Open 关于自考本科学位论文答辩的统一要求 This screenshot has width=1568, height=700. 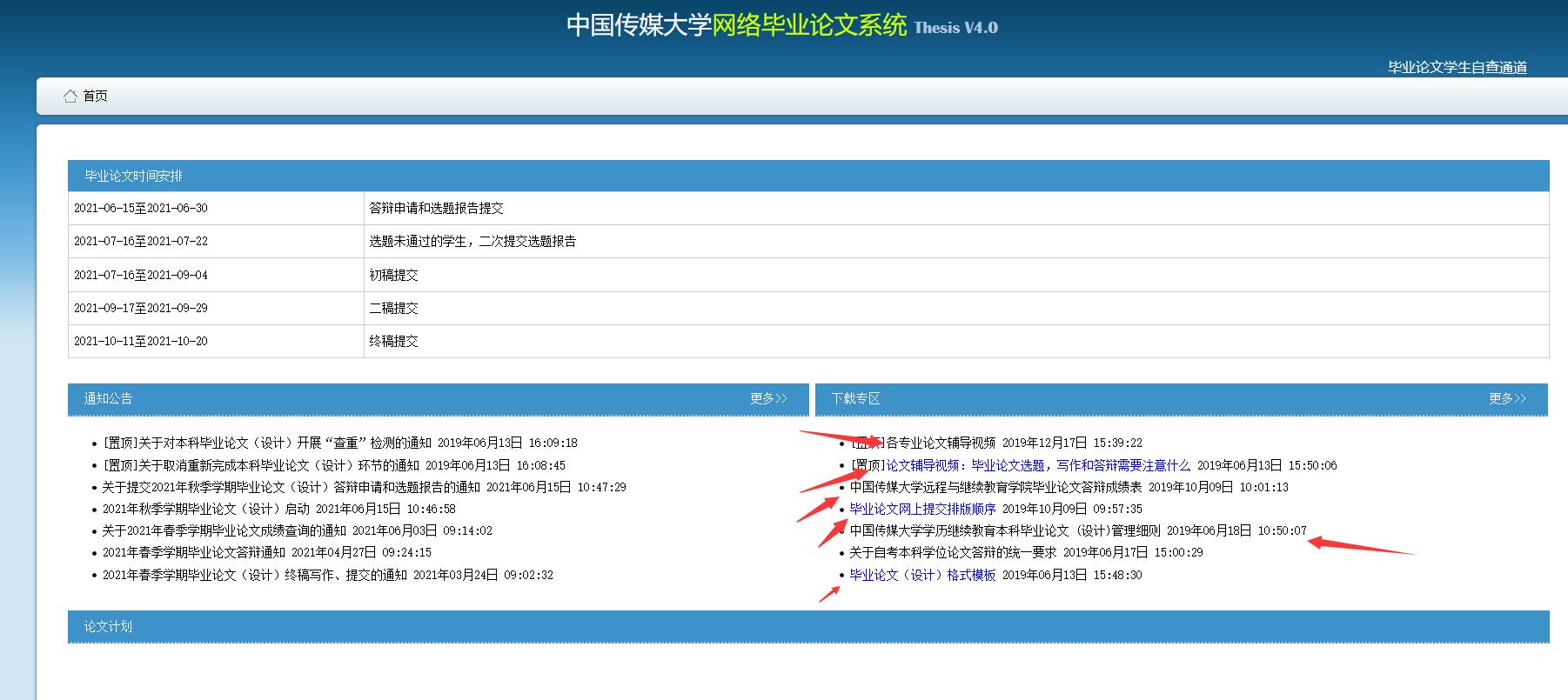point(953,553)
